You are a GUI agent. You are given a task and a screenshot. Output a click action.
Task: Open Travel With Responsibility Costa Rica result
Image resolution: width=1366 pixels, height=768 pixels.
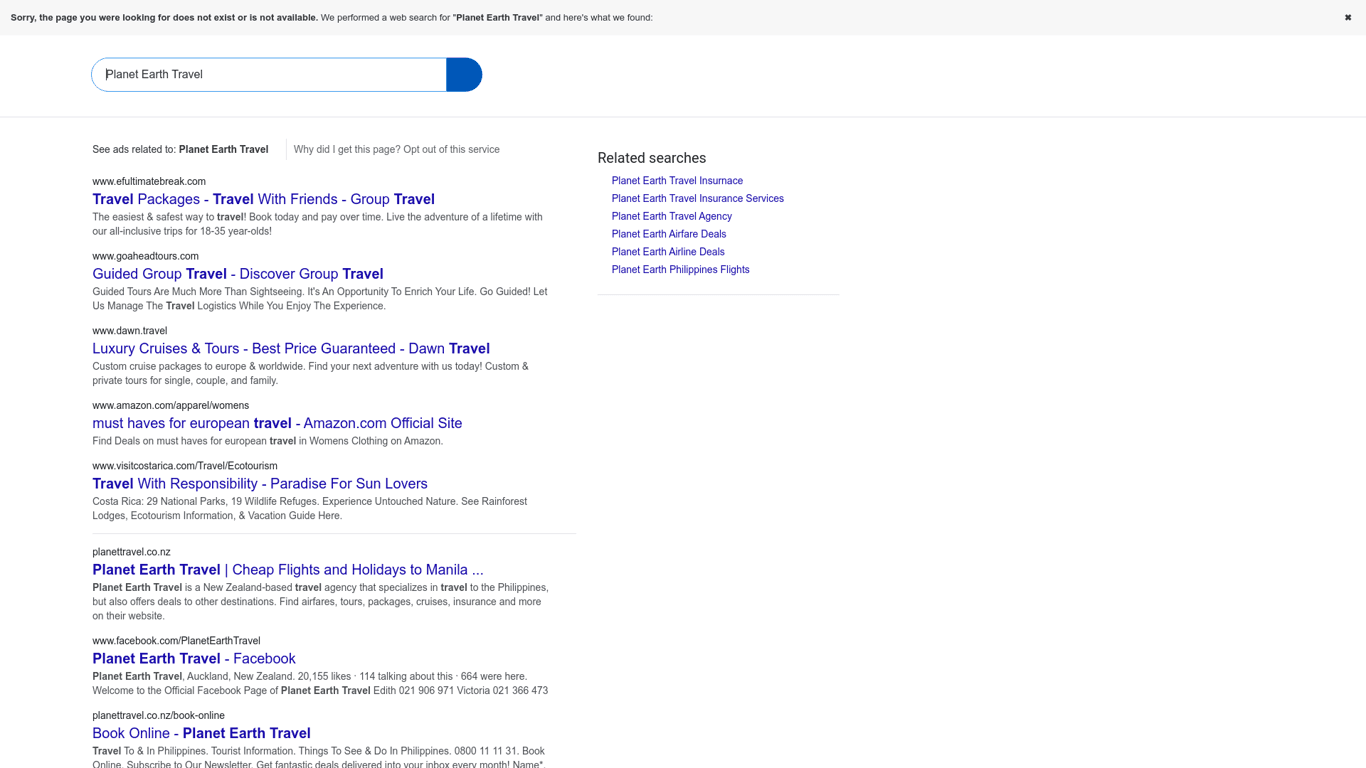pyautogui.click(x=259, y=484)
